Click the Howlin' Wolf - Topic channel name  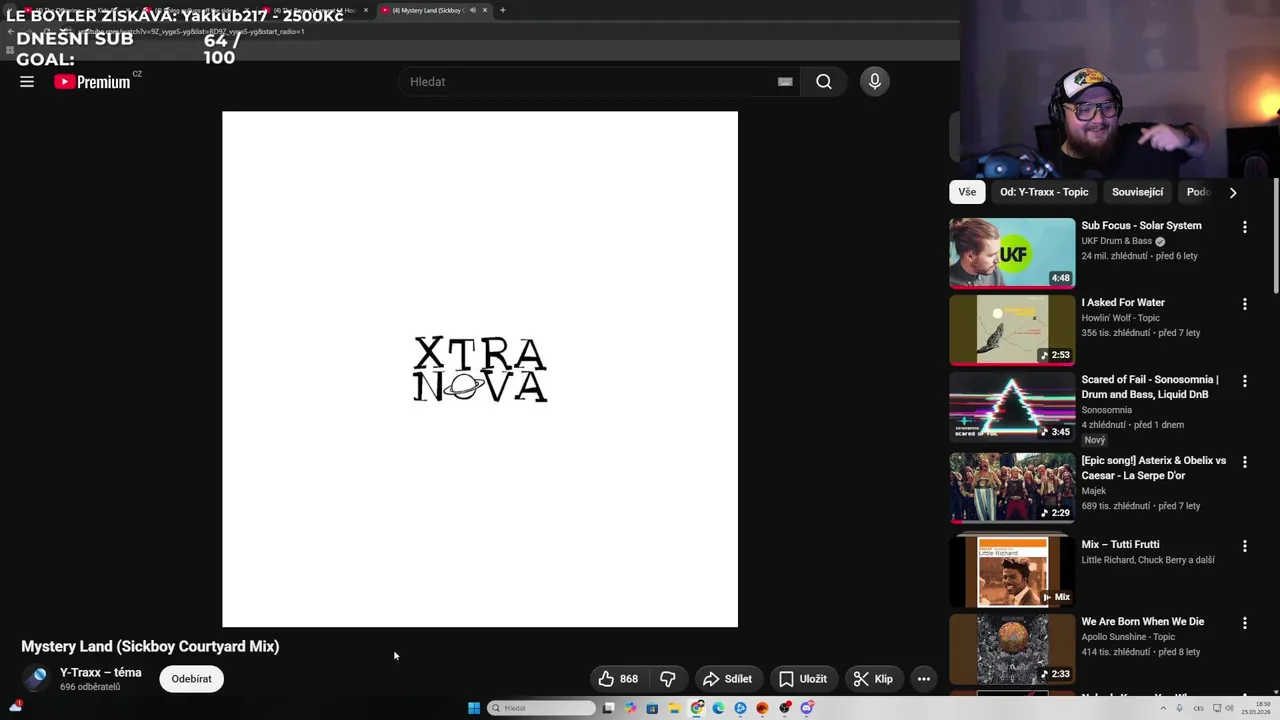1120,318
